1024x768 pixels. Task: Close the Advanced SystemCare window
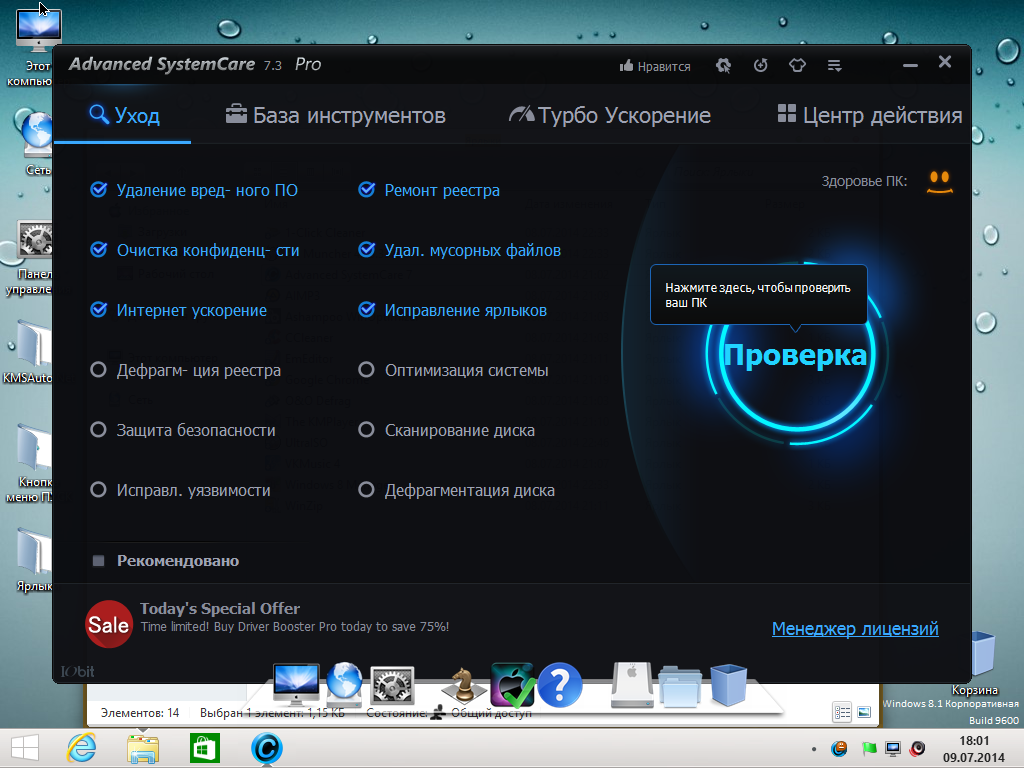(x=945, y=62)
